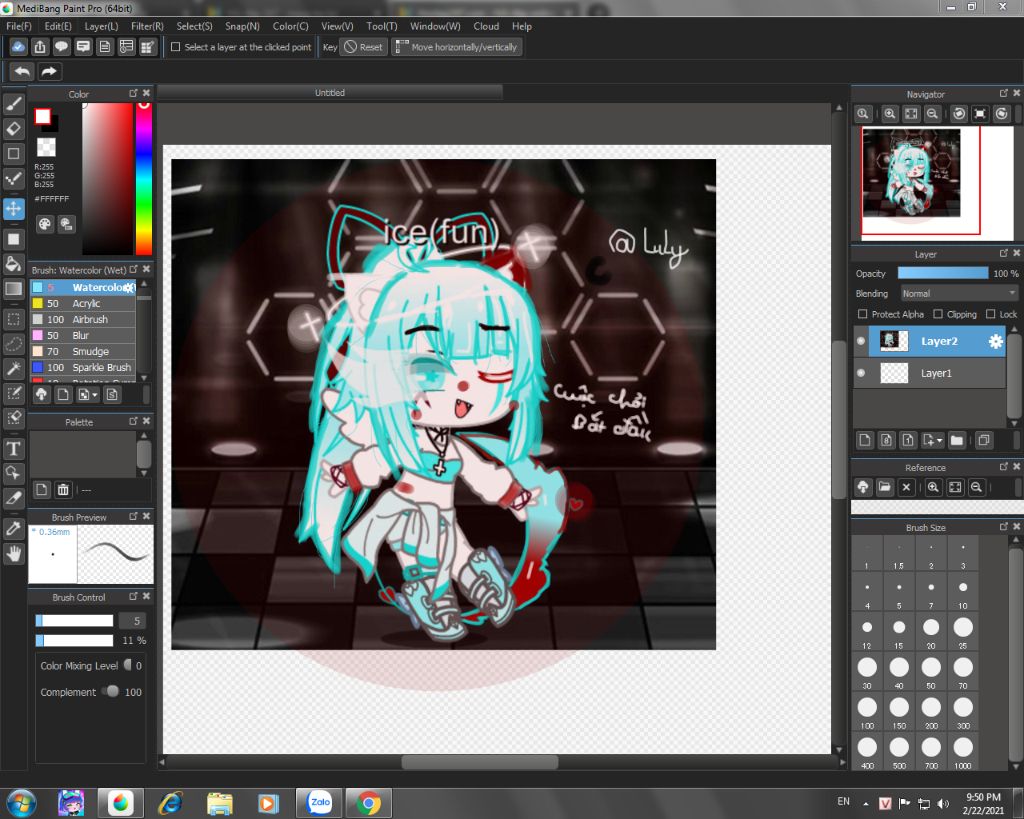Adjust the layer Opacity slider
1024x819 pixels.
(943, 273)
